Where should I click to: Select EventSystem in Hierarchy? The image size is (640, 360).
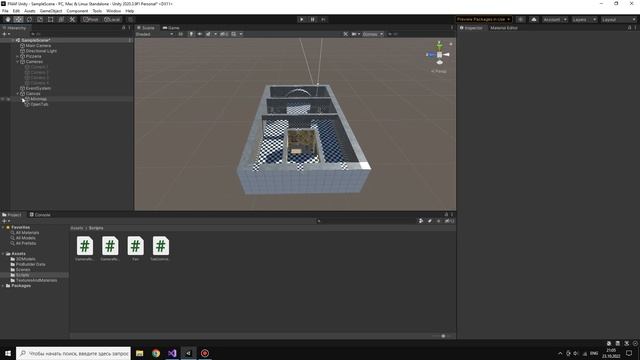38,88
